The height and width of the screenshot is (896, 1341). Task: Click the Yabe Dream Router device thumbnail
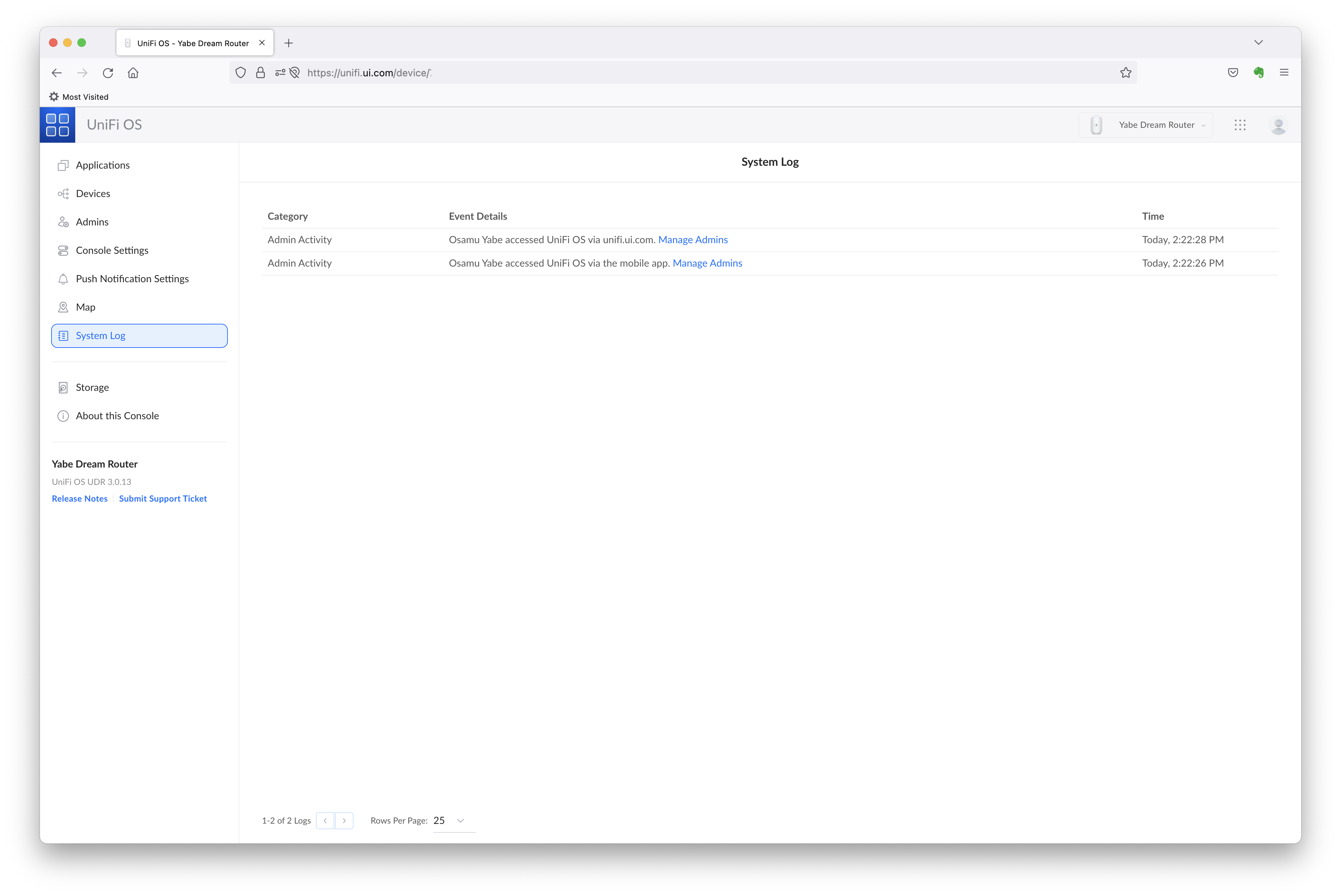coord(1096,125)
